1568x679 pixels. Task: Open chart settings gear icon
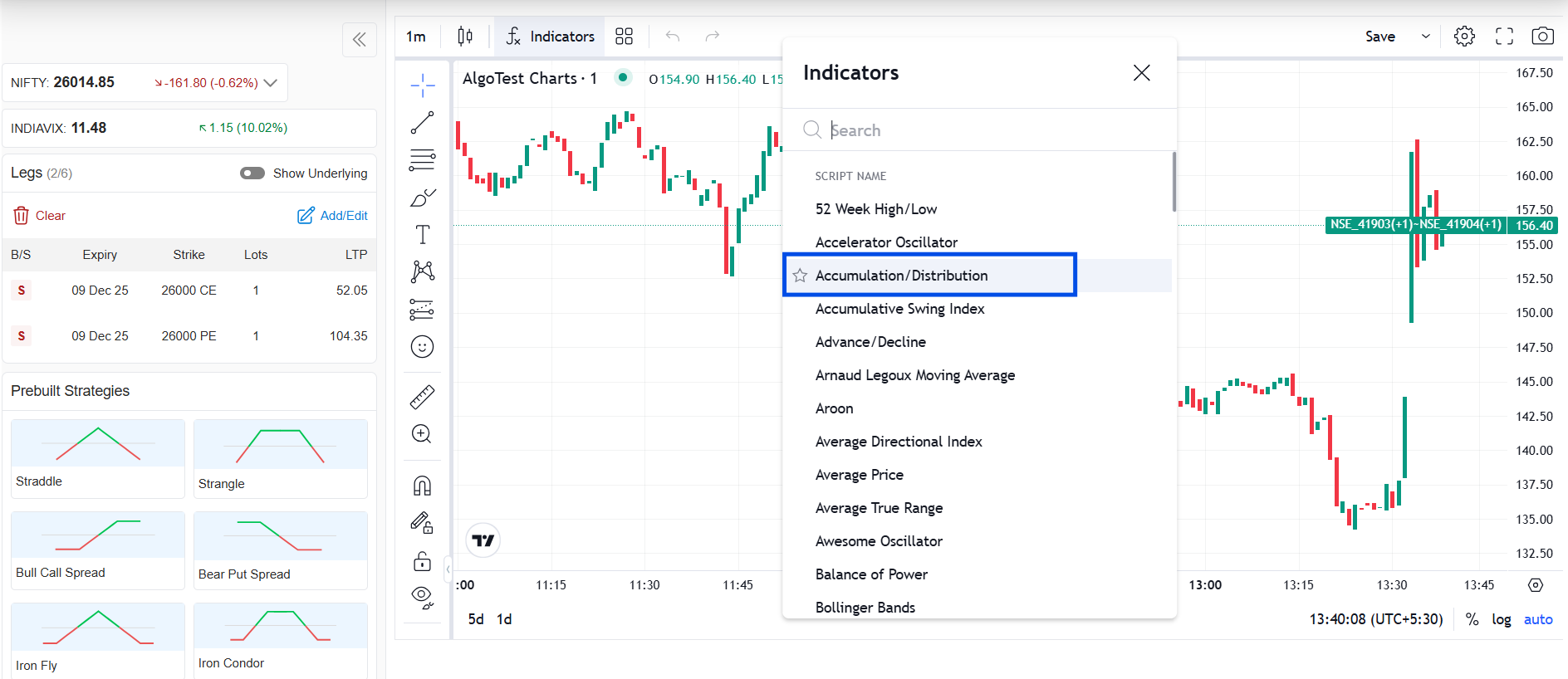click(1464, 37)
